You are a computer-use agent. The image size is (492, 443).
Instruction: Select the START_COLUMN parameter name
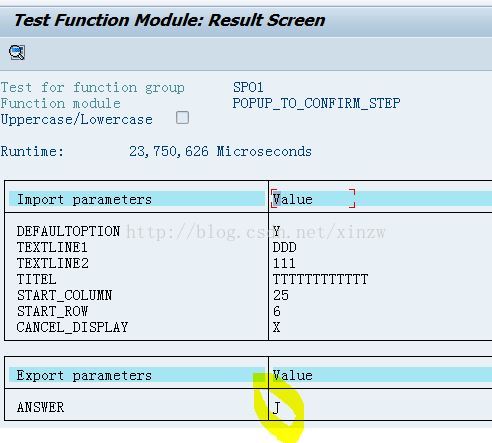[x=65, y=295]
